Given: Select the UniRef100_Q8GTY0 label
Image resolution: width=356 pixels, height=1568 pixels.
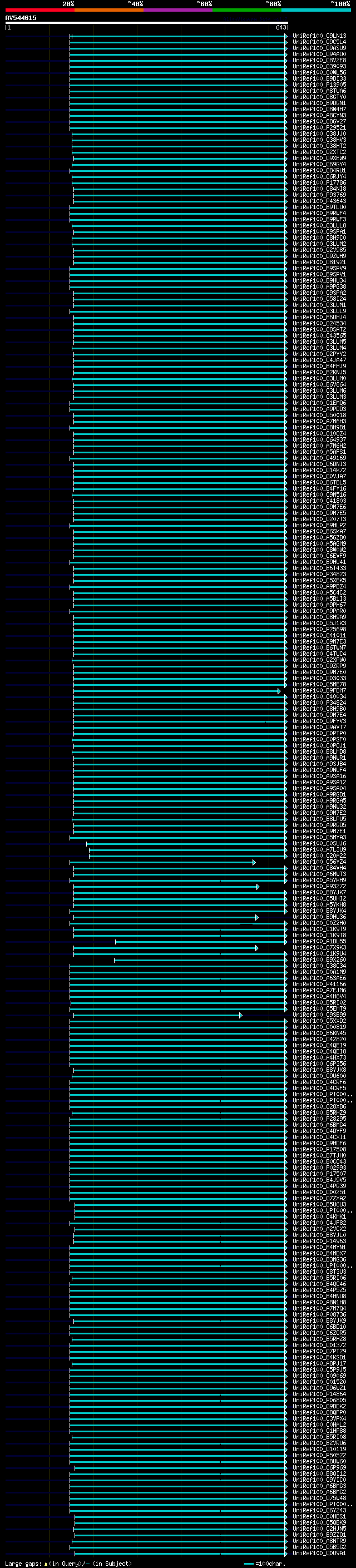Looking at the screenshot, I should [x=319, y=97].
